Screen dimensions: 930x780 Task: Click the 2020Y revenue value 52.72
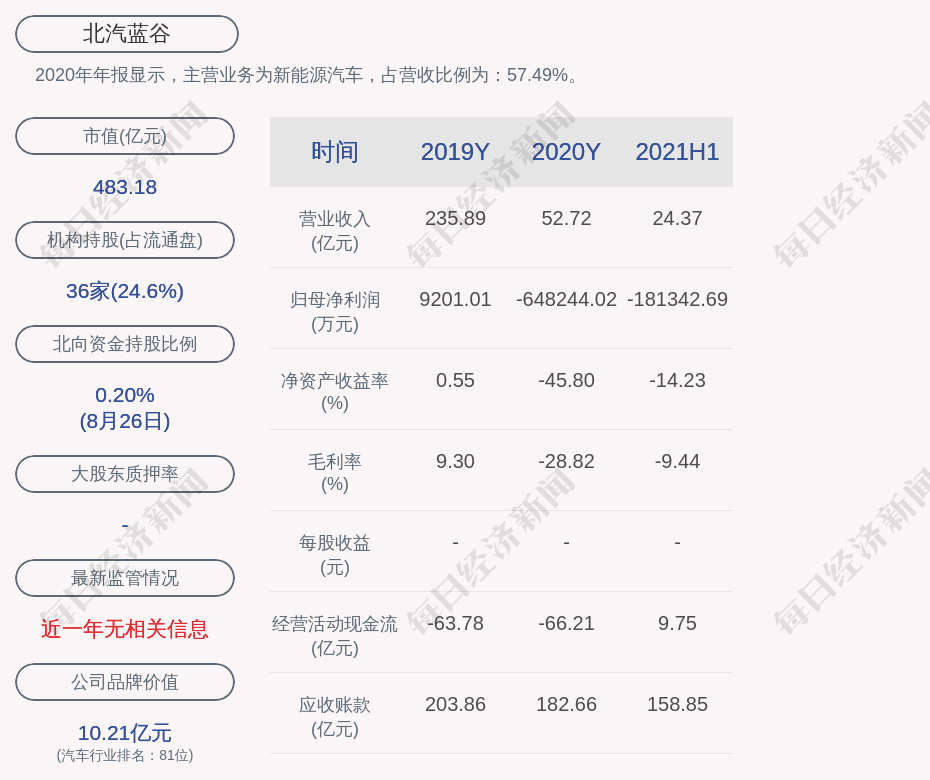(x=566, y=218)
